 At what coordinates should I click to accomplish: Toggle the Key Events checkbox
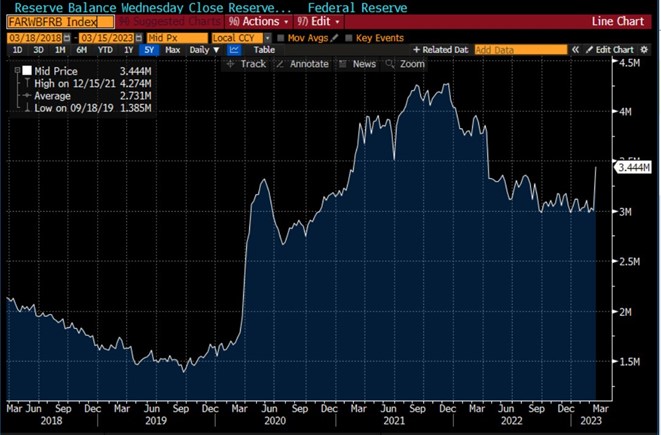tap(350, 37)
